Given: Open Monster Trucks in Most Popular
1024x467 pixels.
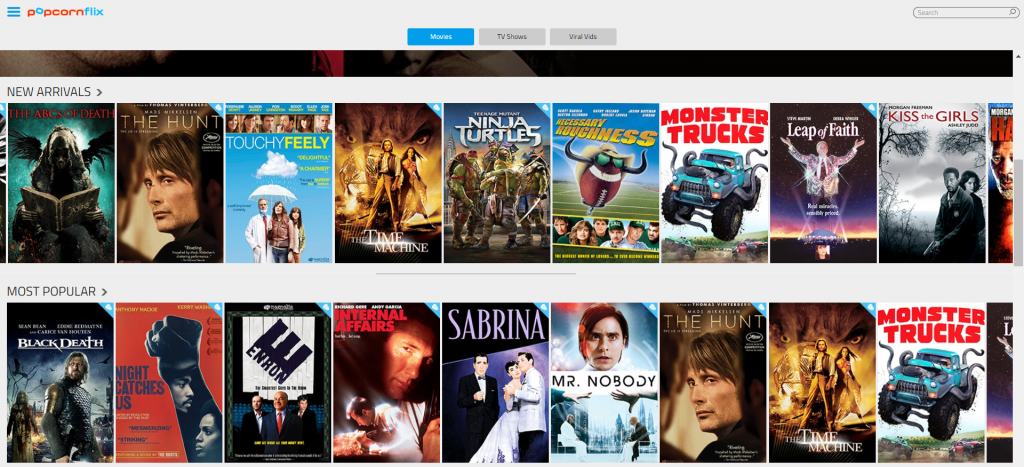Looking at the screenshot, I should [931, 383].
